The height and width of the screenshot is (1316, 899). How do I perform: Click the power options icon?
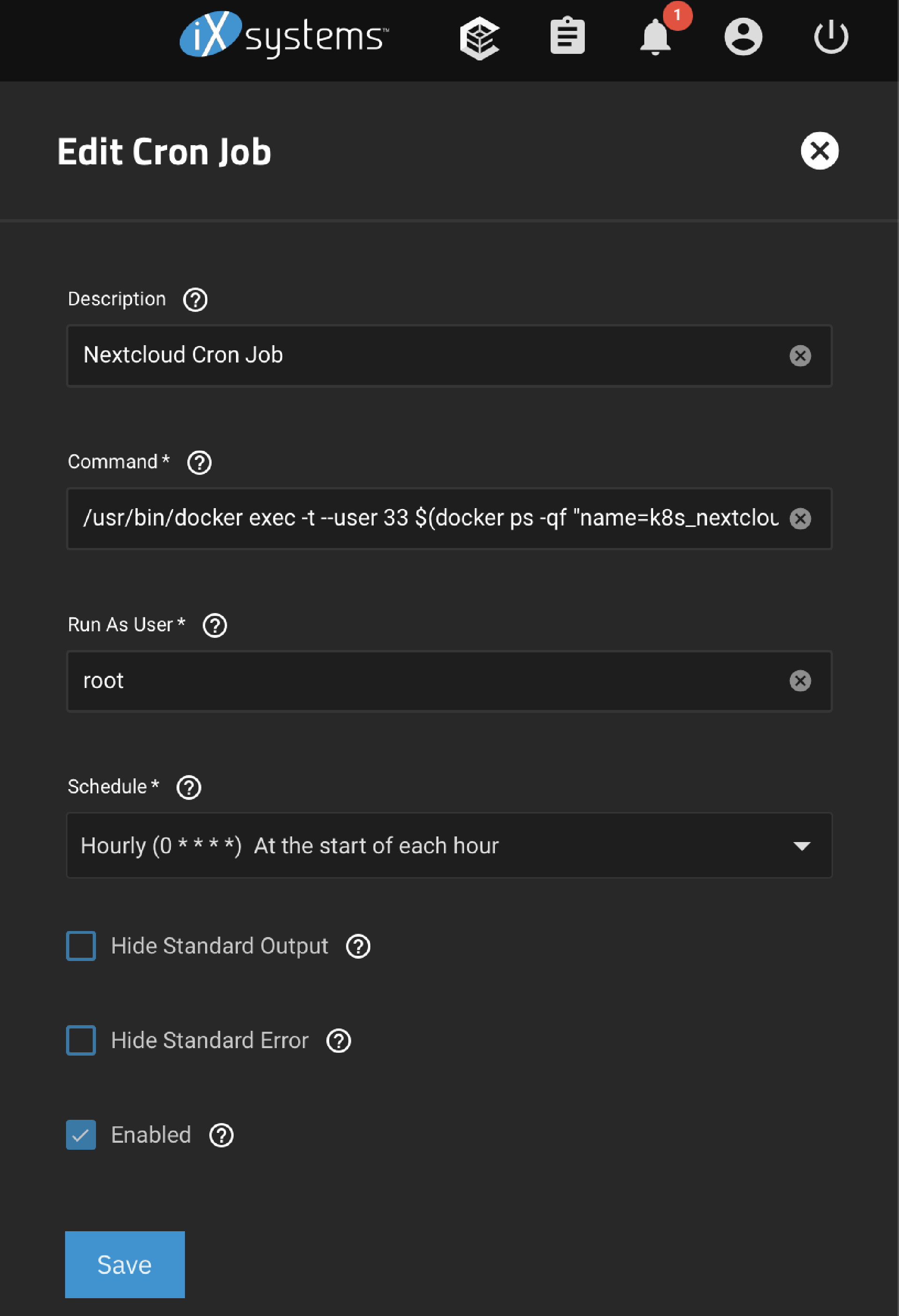click(832, 37)
